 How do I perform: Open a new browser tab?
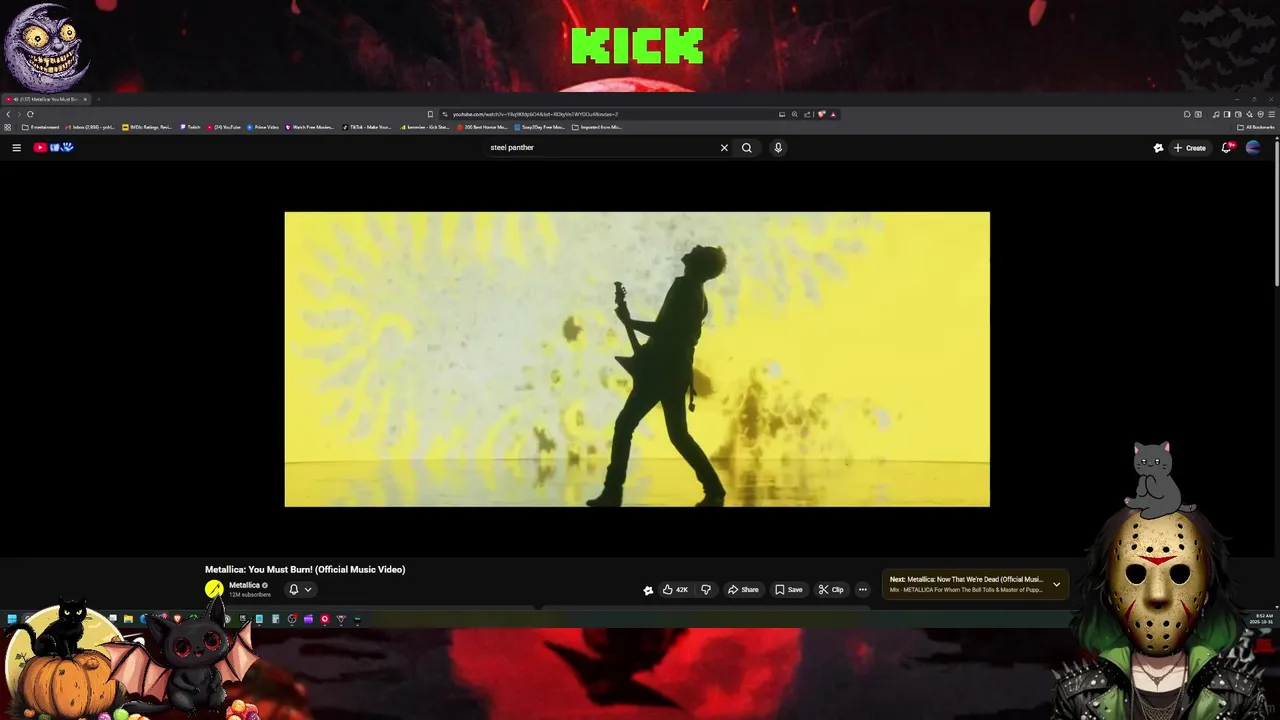pyautogui.click(x=99, y=99)
